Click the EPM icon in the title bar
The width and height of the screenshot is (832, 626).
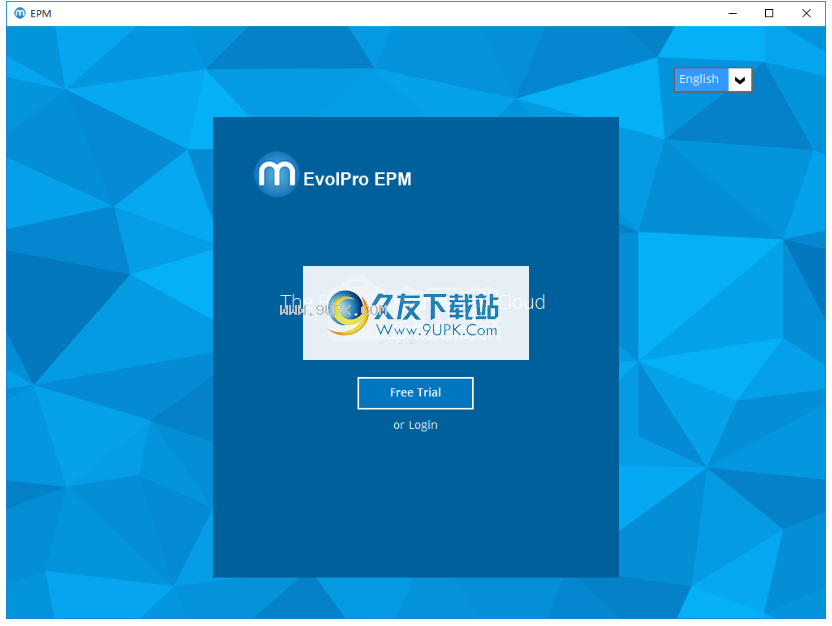pos(20,13)
